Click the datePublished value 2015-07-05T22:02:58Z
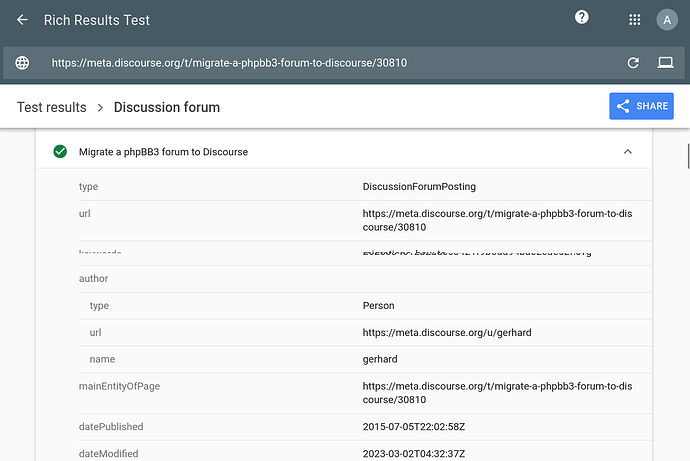This screenshot has height=461, width=690. [414, 427]
